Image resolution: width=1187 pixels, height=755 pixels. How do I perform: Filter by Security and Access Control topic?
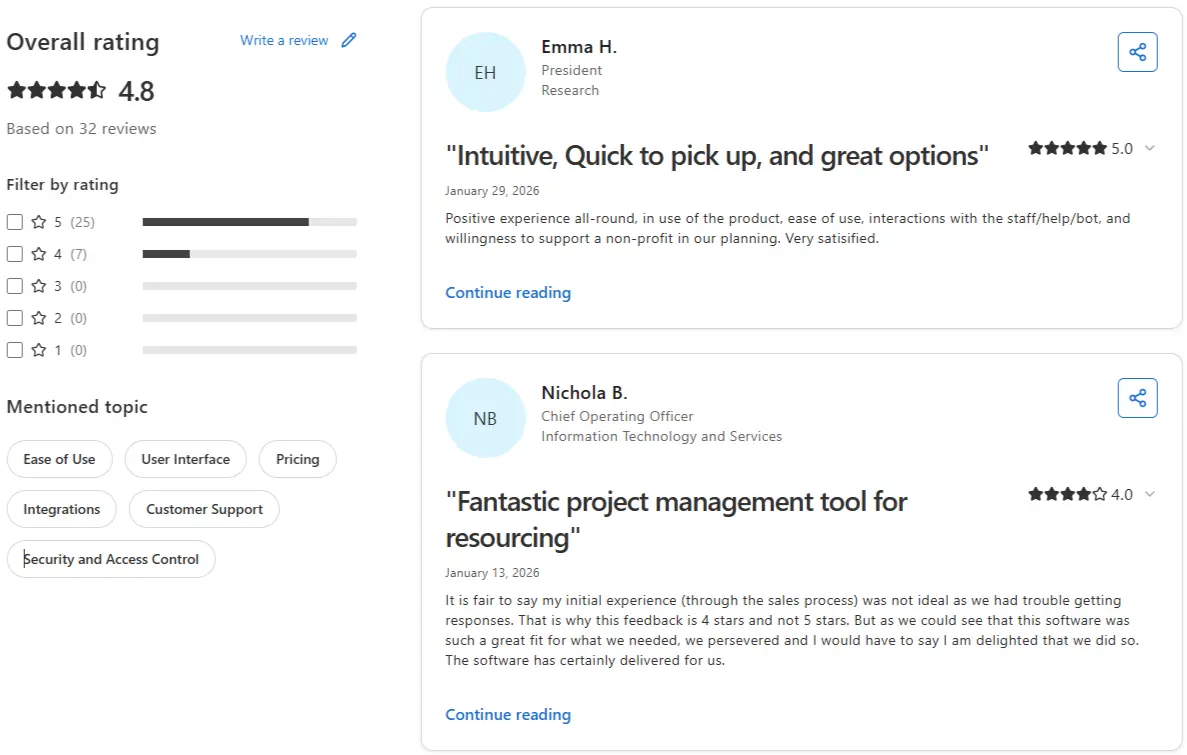pyautogui.click(x=111, y=559)
